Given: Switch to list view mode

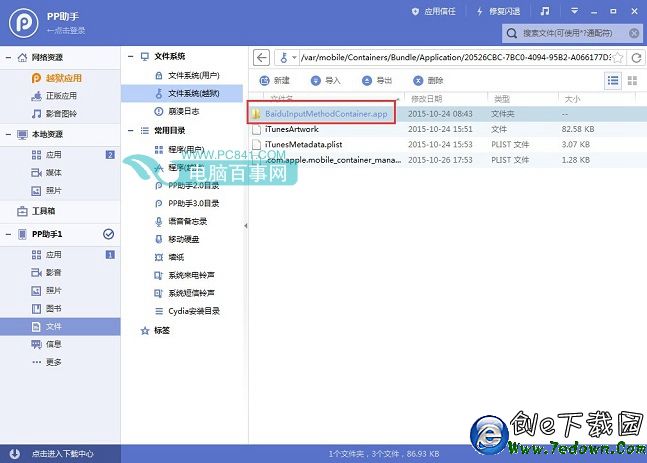Looking at the screenshot, I should coord(613,80).
